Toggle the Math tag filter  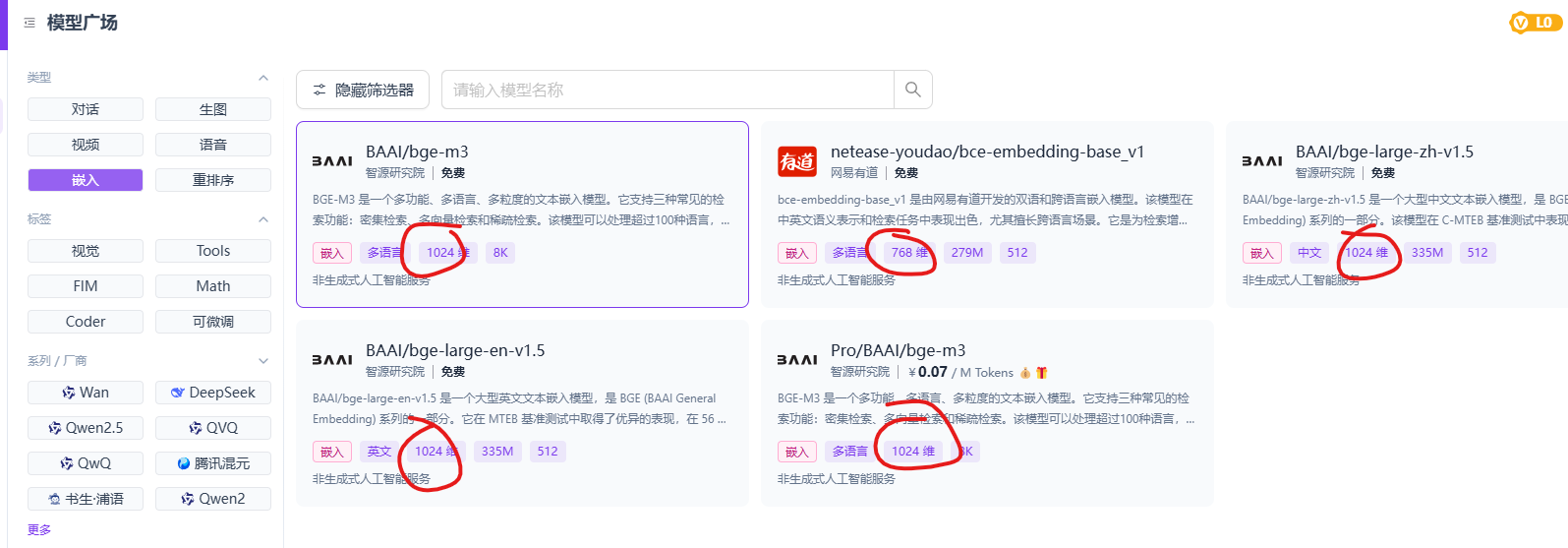[213, 286]
